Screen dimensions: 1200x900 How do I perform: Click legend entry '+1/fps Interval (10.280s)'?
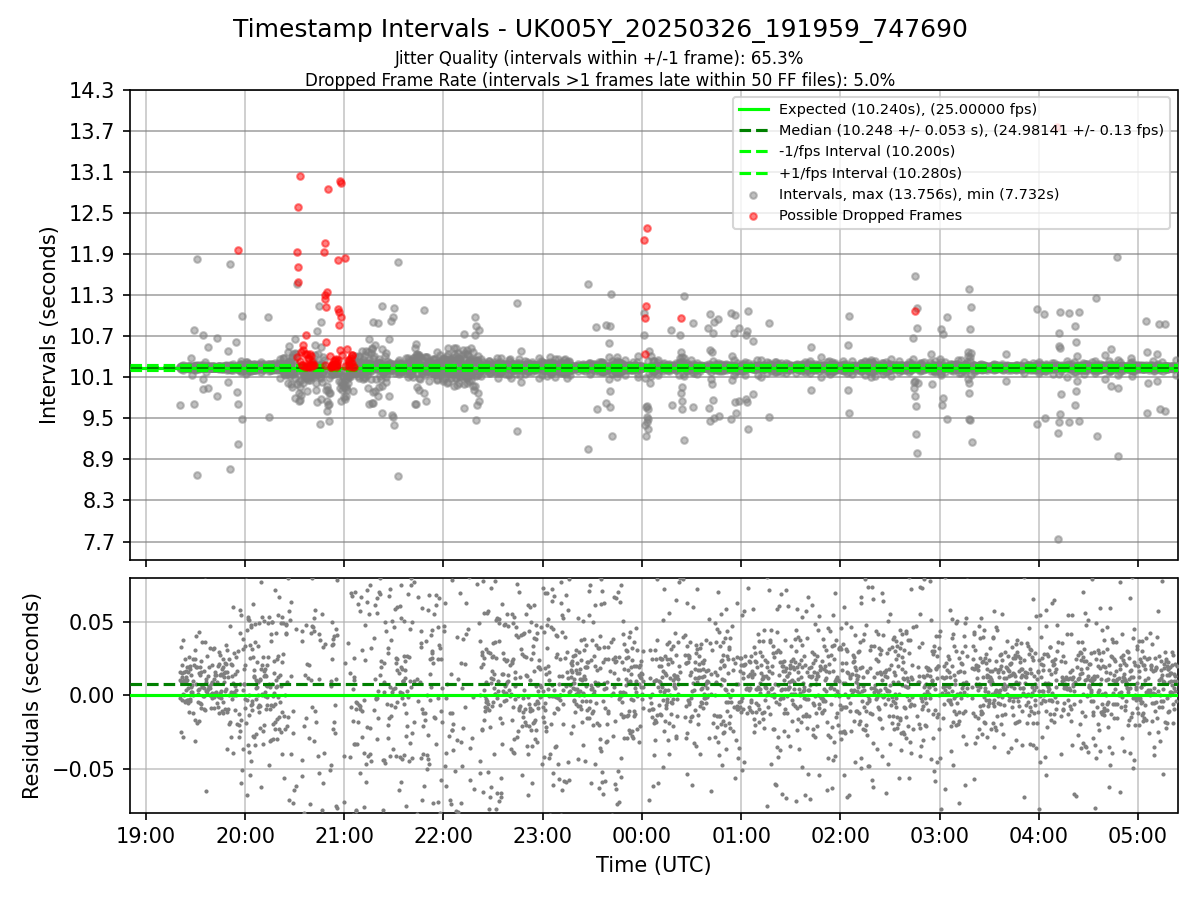pos(868,172)
